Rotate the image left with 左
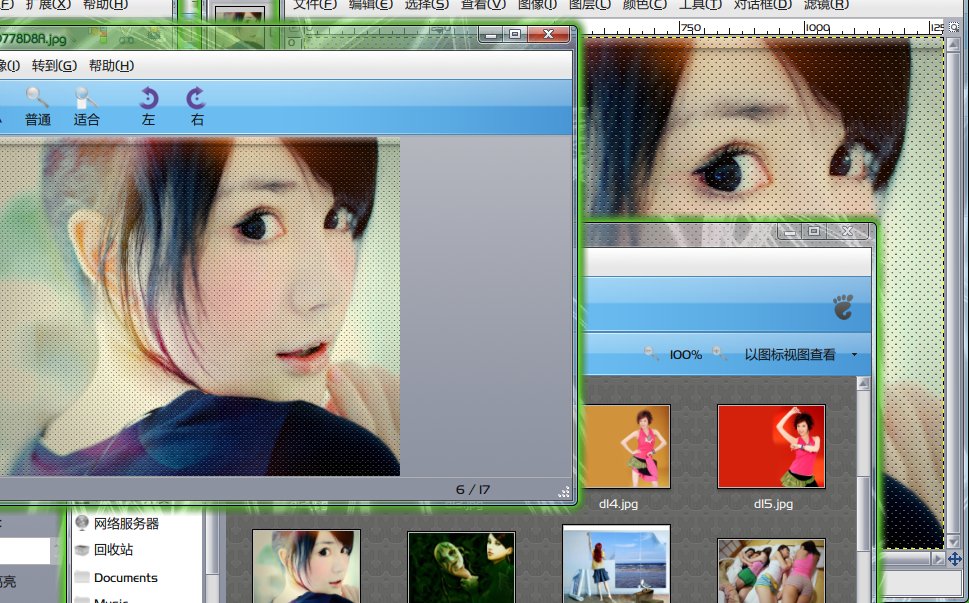 pos(148,98)
